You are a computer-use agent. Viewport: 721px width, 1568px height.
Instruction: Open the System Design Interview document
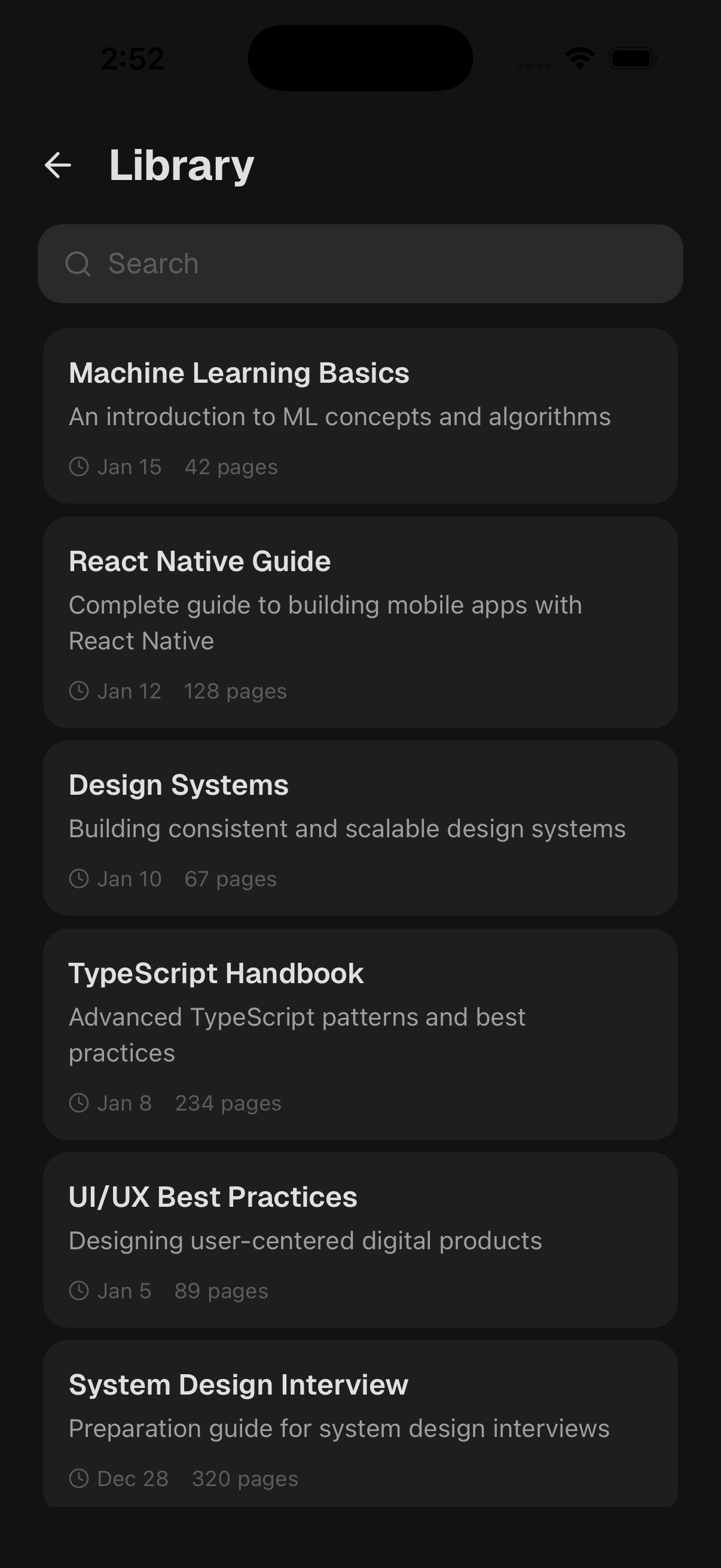(x=360, y=1426)
